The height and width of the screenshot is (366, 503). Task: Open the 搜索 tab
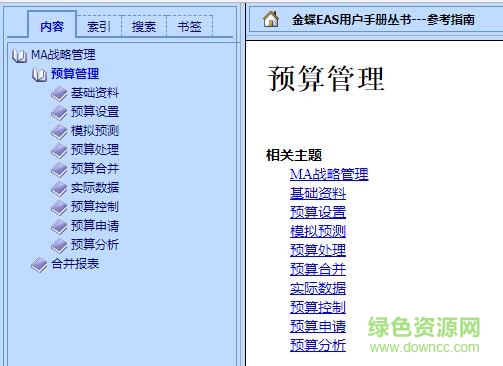(x=144, y=26)
